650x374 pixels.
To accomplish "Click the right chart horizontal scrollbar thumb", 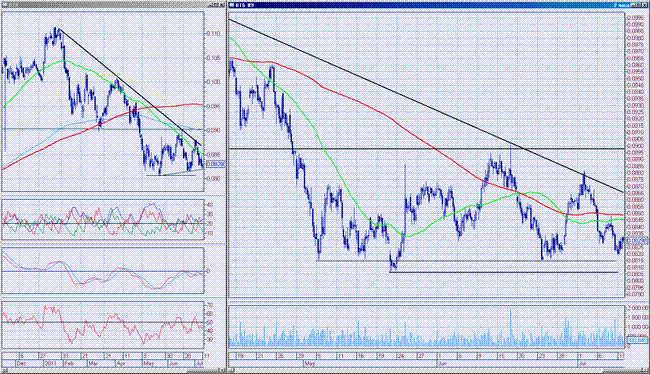I will [x=621, y=370].
